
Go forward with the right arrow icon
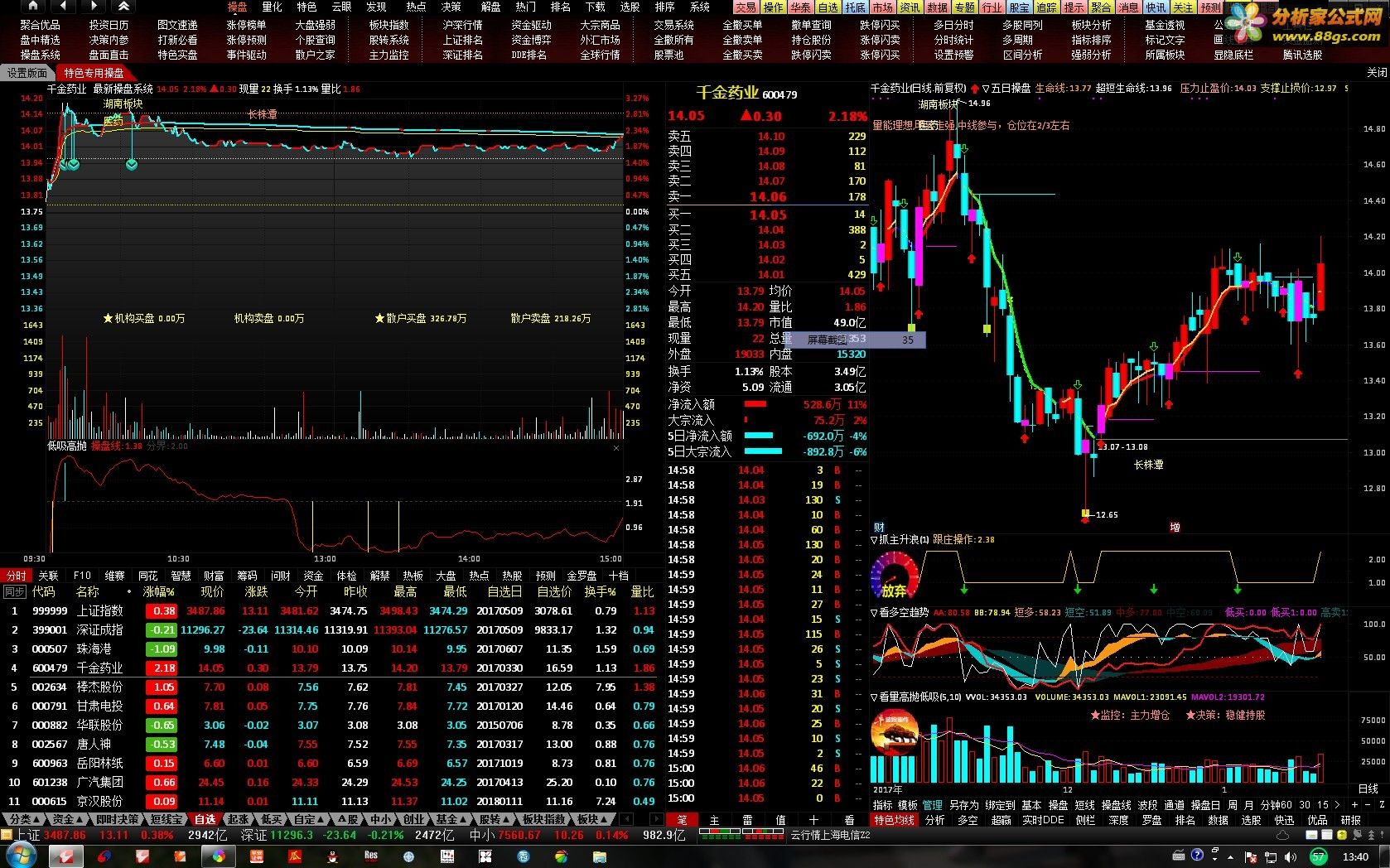(94, 6)
